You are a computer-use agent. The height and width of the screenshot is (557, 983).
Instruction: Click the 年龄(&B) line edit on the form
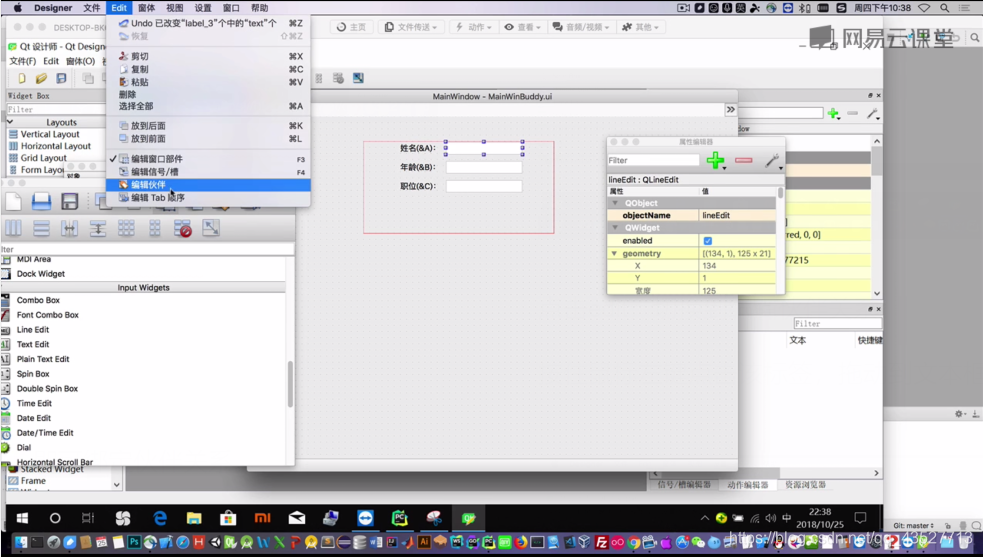(484, 167)
